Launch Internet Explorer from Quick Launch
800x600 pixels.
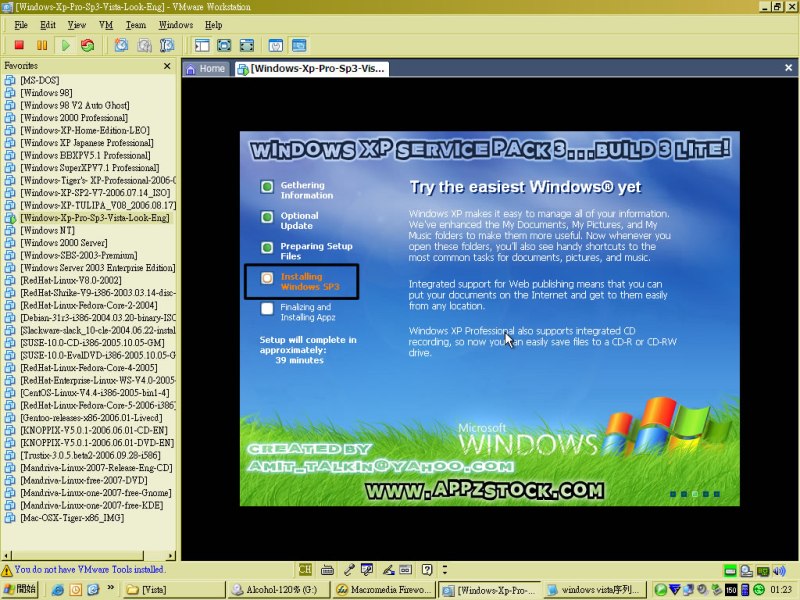pyautogui.click(x=58, y=590)
